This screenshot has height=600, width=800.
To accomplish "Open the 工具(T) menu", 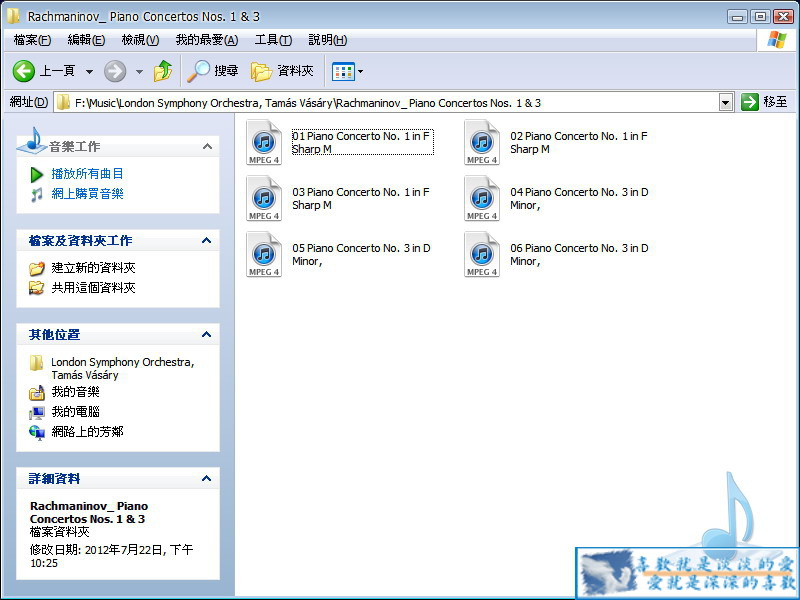I will tap(273, 40).
